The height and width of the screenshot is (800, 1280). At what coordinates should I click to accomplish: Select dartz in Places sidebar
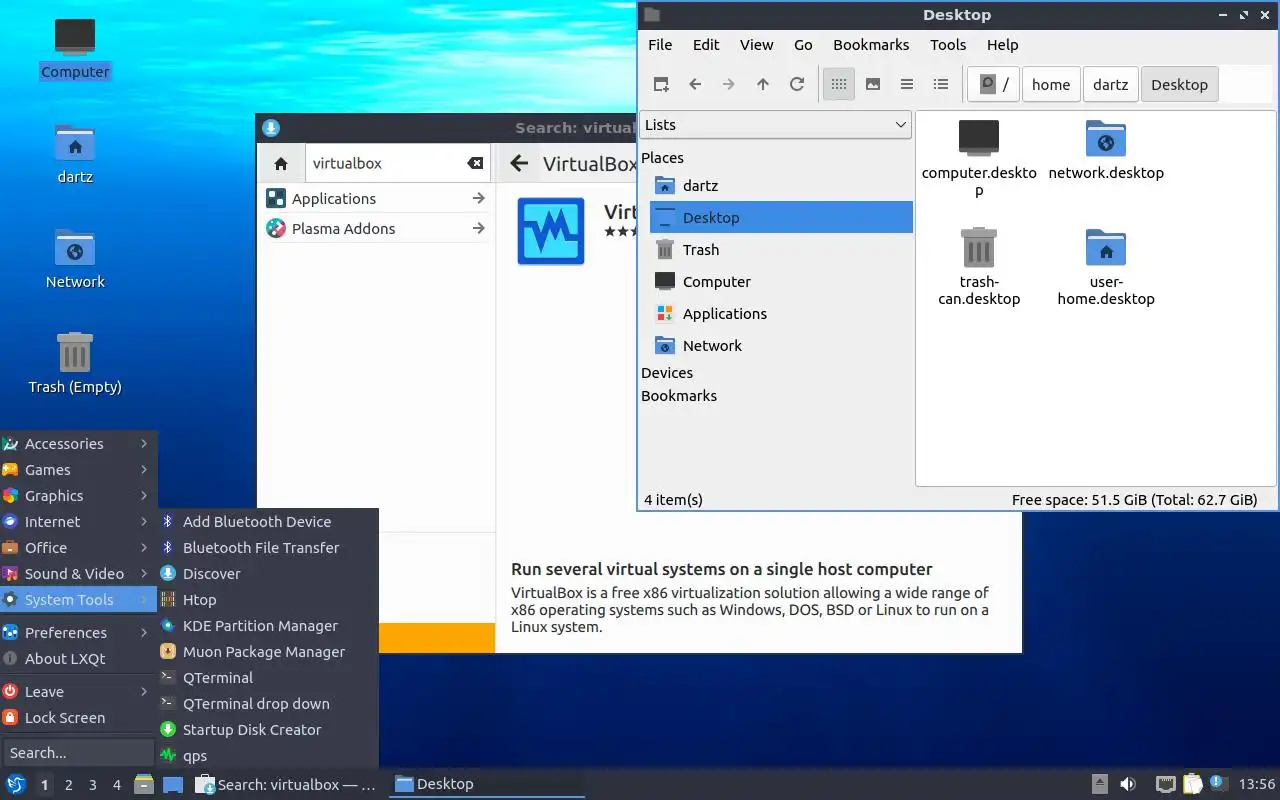tap(781, 186)
